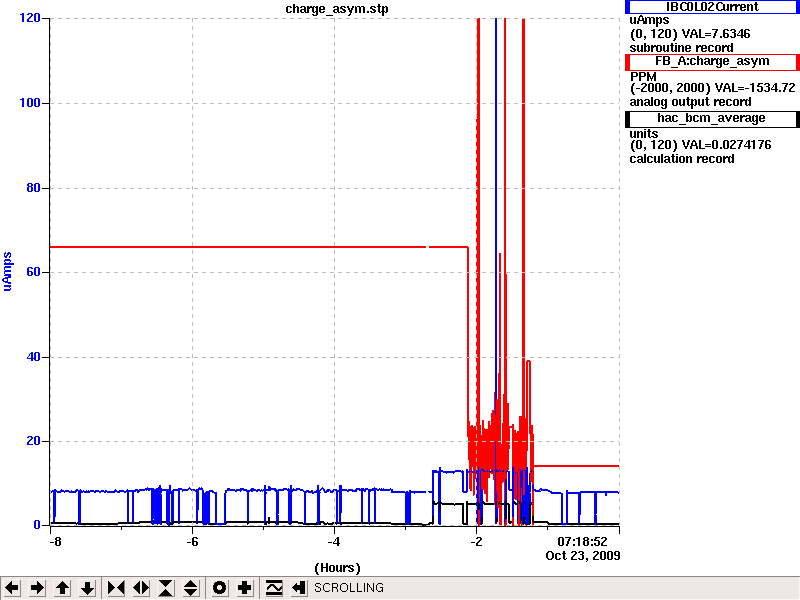Click the -4 tick label on x-axis
The height and width of the screenshot is (600, 800).
click(x=334, y=541)
